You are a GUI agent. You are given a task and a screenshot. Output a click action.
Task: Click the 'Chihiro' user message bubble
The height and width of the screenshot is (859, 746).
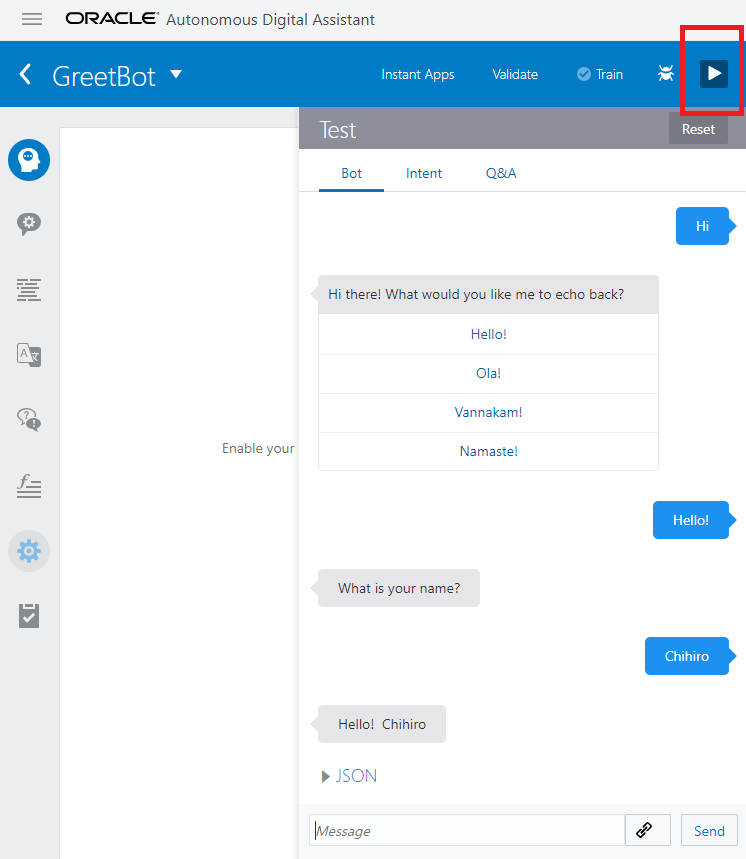pyautogui.click(x=687, y=656)
